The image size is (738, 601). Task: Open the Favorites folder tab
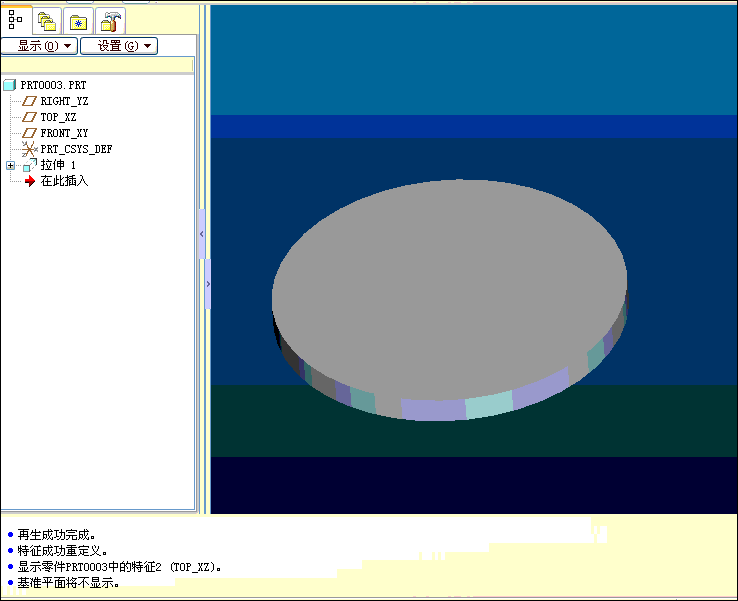pos(78,22)
